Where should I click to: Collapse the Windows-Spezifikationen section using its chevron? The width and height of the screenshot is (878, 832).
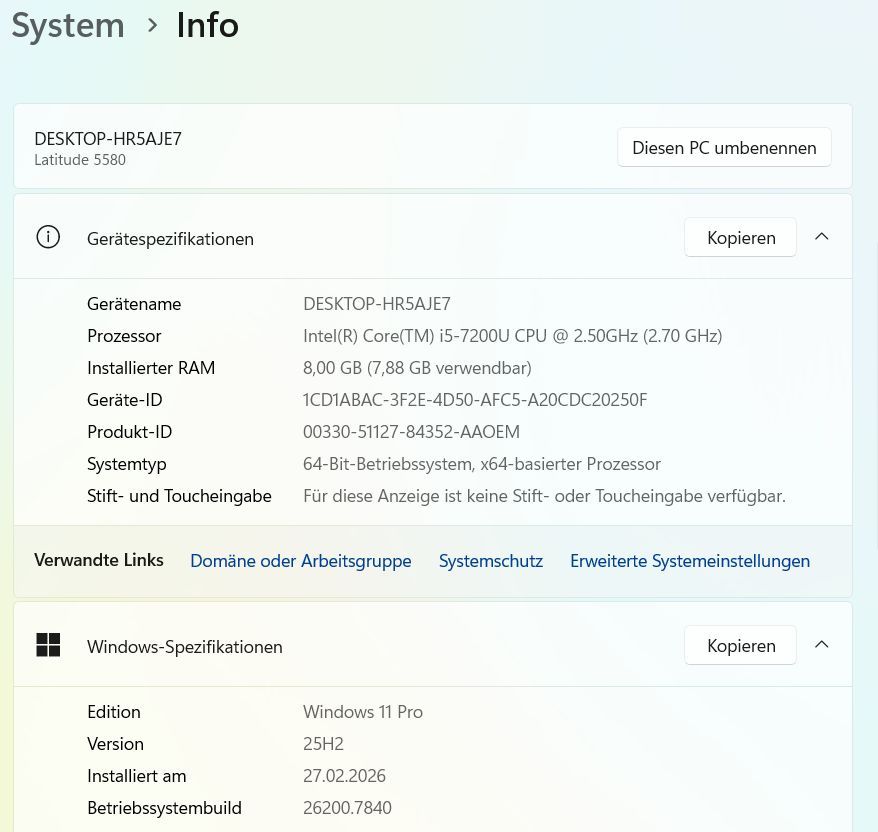pos(821,645)
